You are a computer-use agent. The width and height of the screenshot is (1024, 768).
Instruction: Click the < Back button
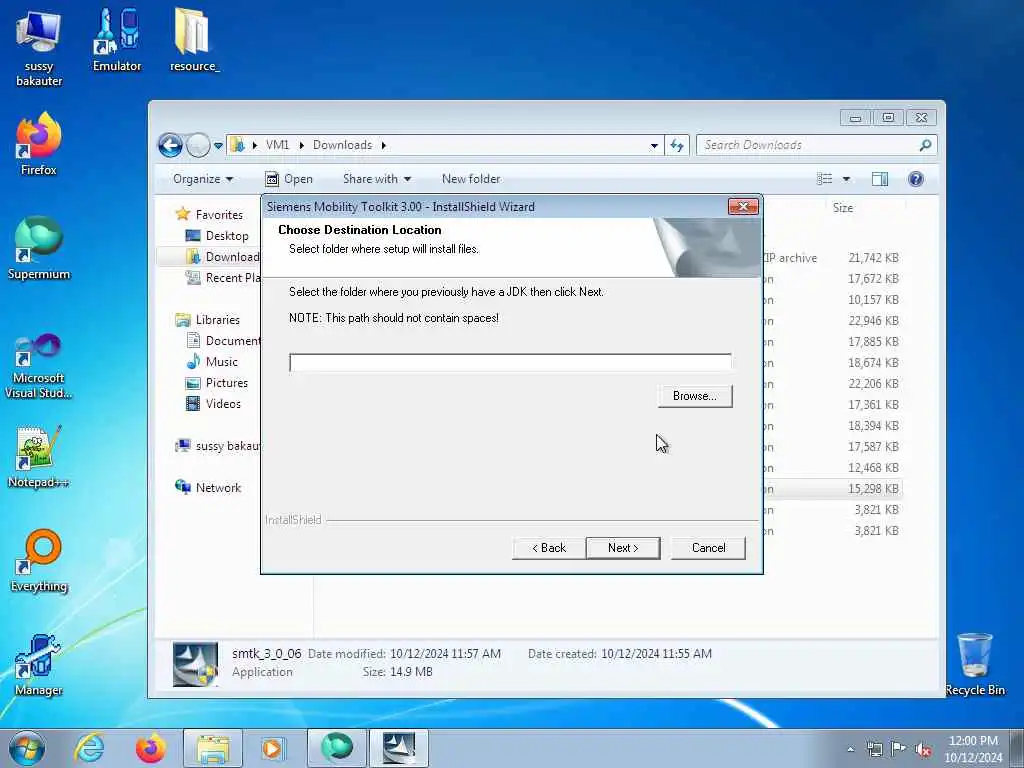(549, 548)
